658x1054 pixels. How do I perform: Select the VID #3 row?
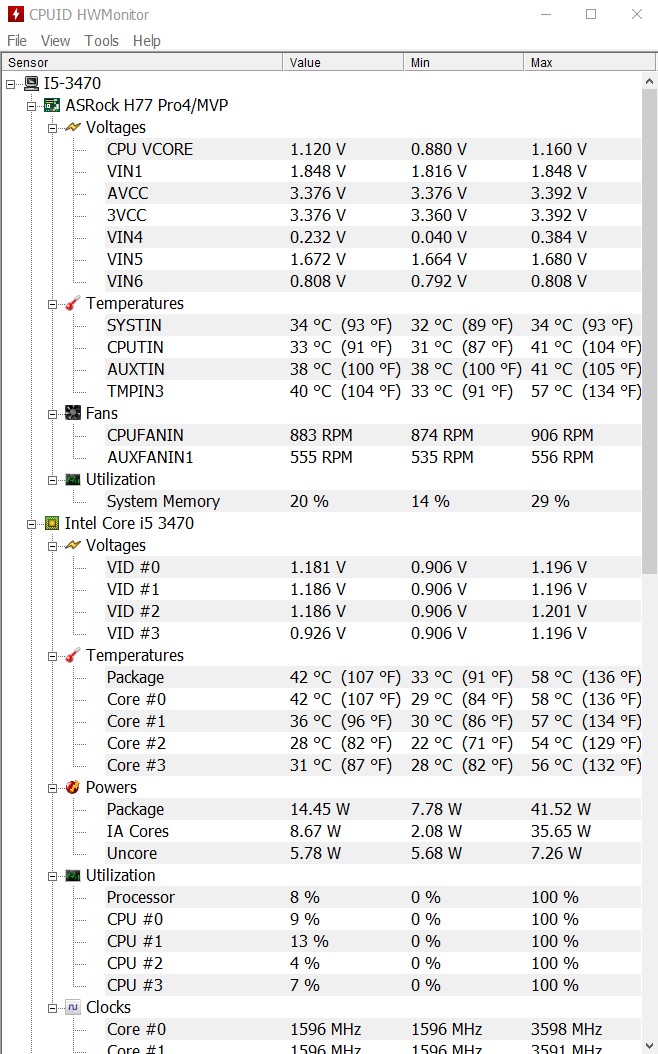[x=373, y=633]
